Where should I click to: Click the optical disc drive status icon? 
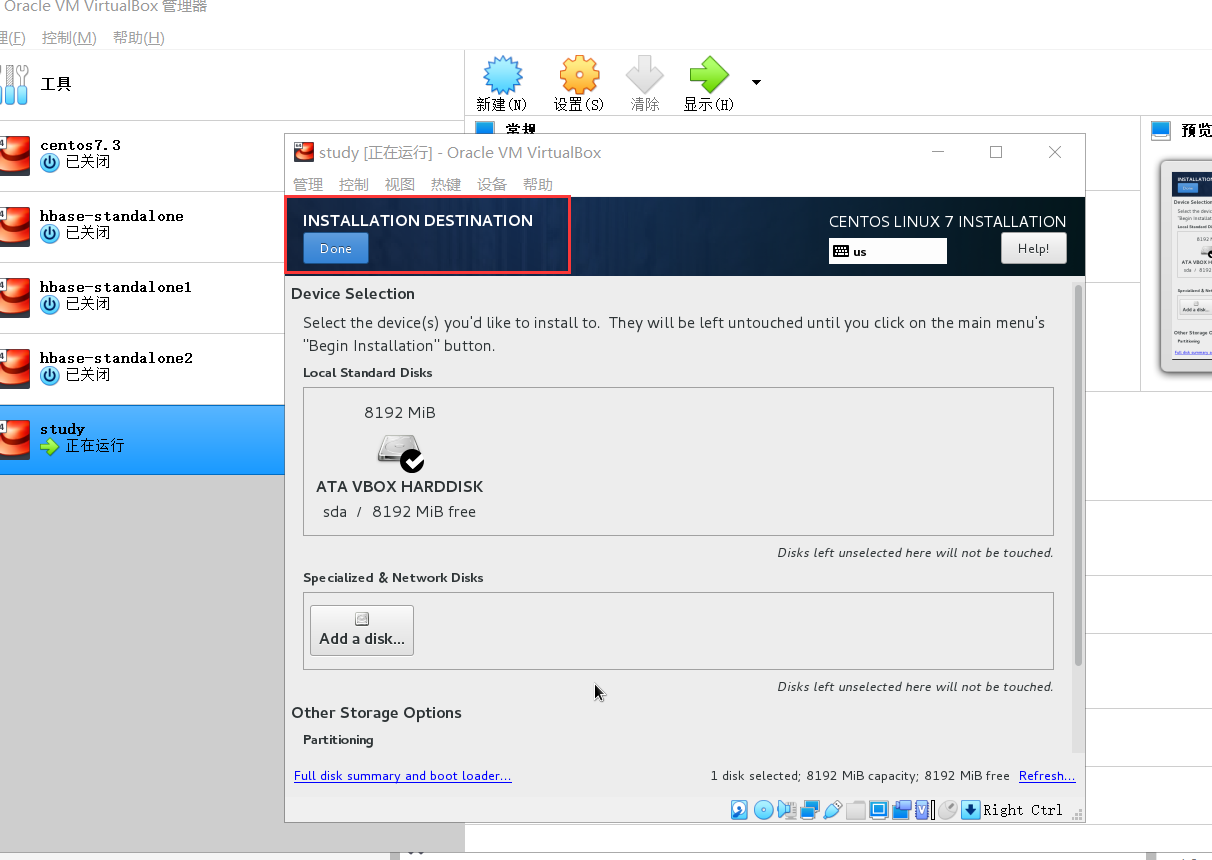tap(764, 810)
